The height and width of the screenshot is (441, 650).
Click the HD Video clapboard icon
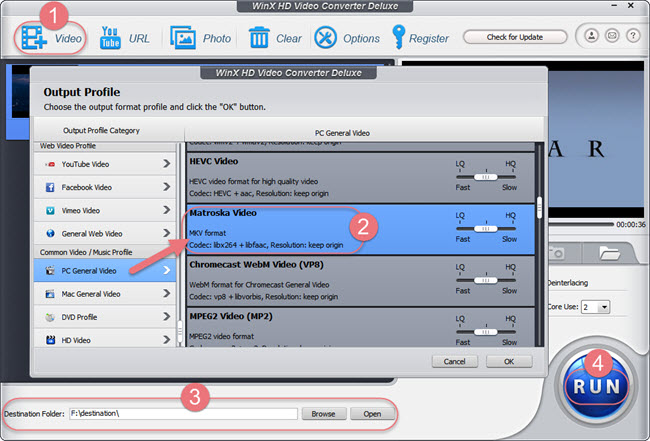[50, 340]
